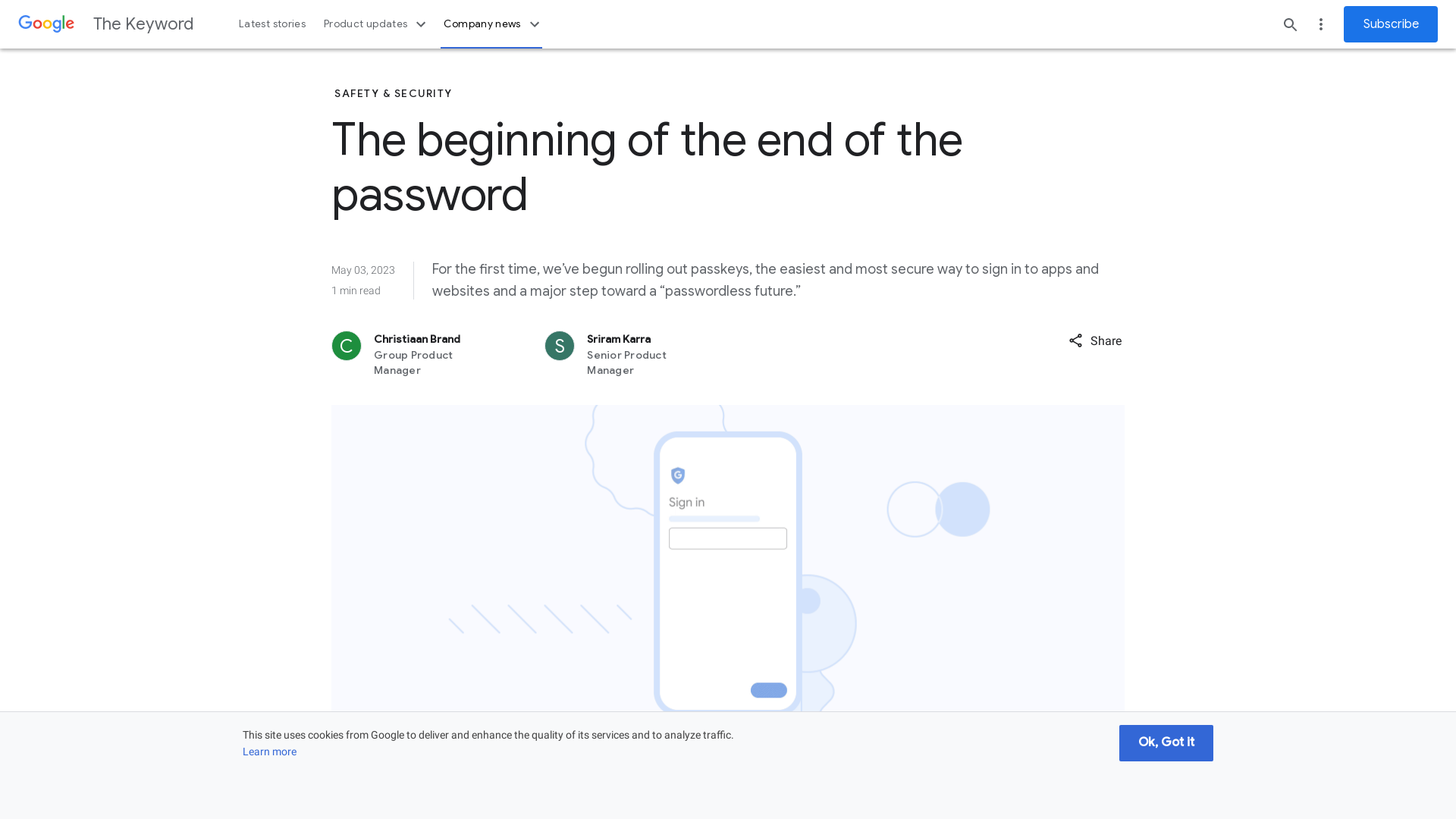
Task: Select the Safety & Security category label
Action: click(393, 93)
